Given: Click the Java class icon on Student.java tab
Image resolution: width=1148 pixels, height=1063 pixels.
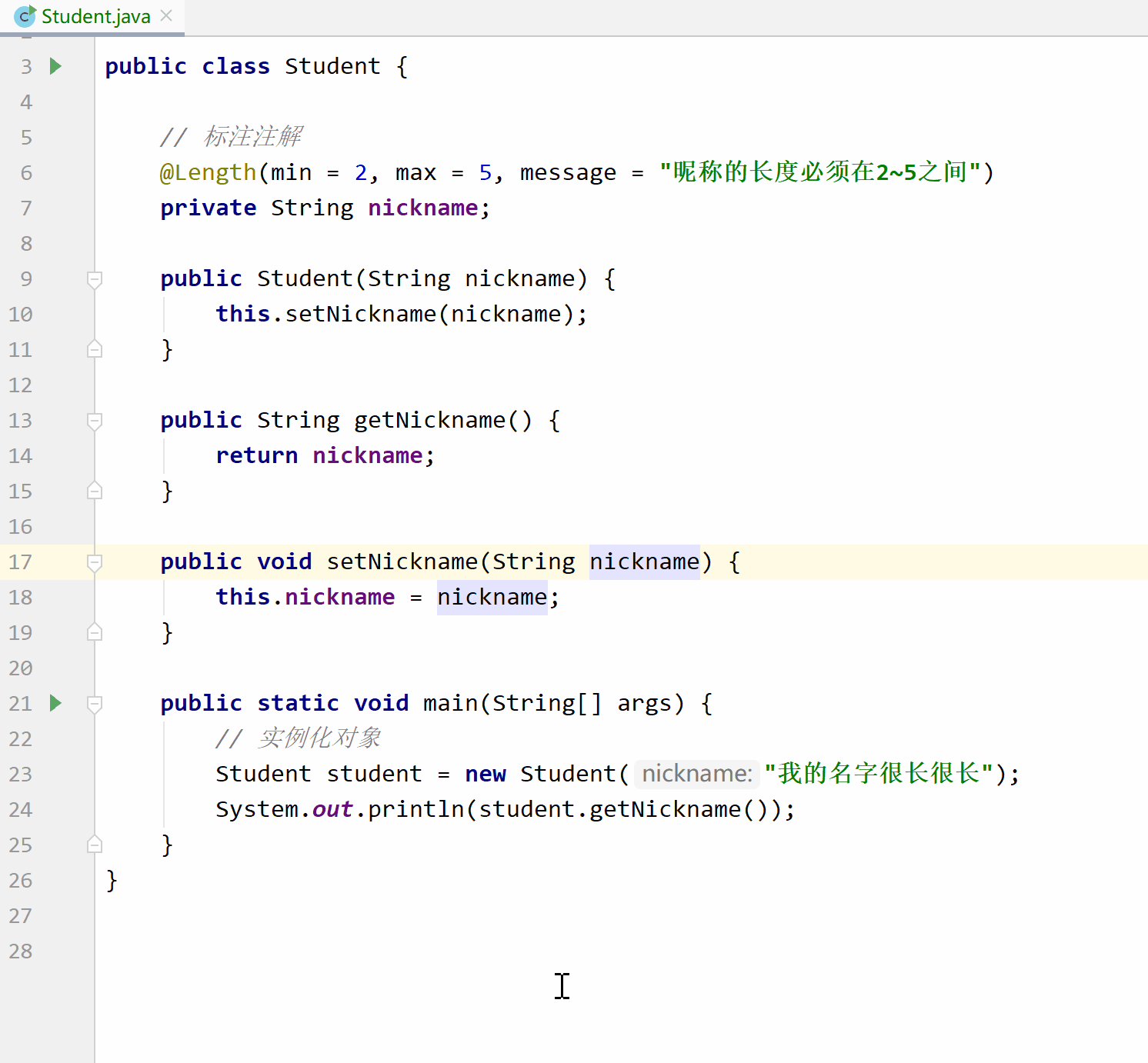Looking at the screenshot, I should (x=25, y=15).
